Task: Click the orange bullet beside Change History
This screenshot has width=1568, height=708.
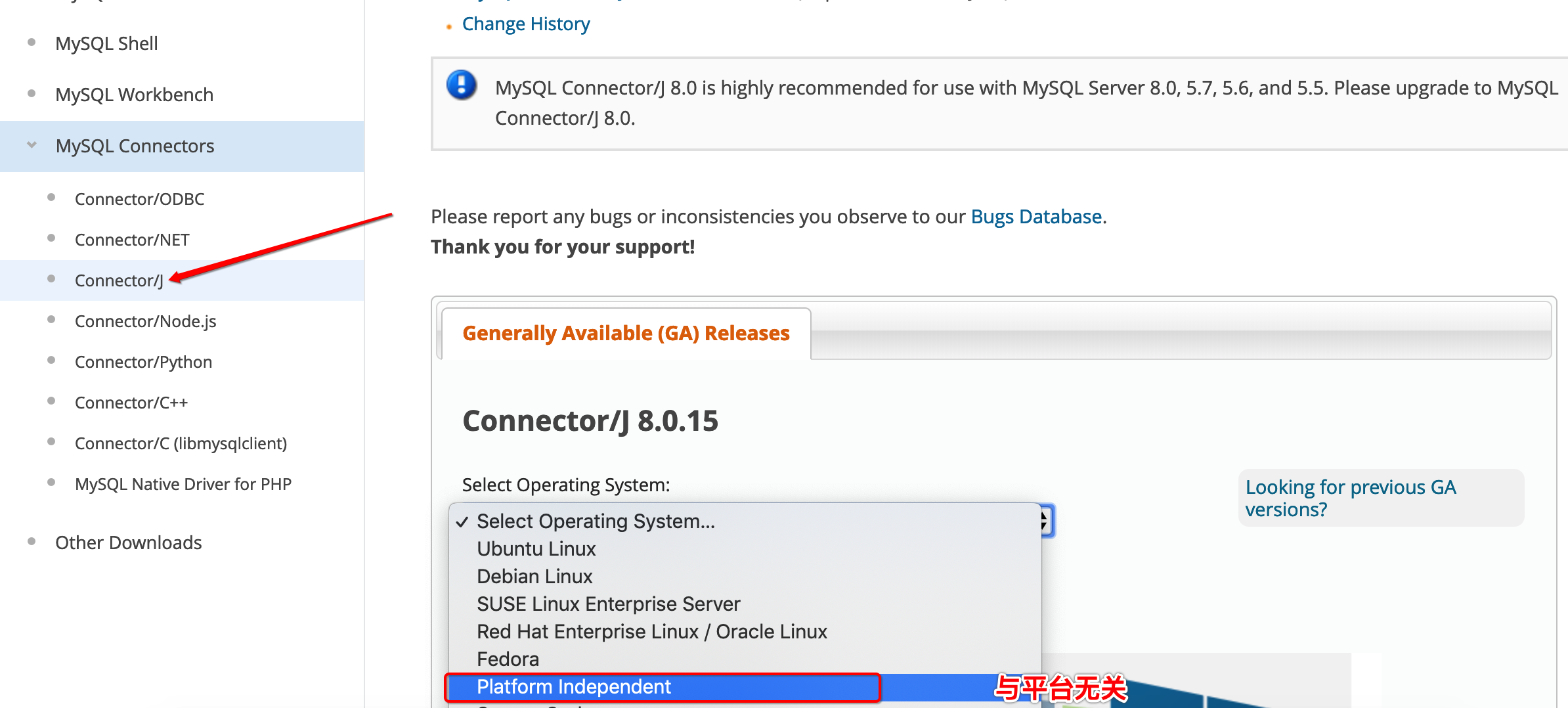Action: pos(448,27)
